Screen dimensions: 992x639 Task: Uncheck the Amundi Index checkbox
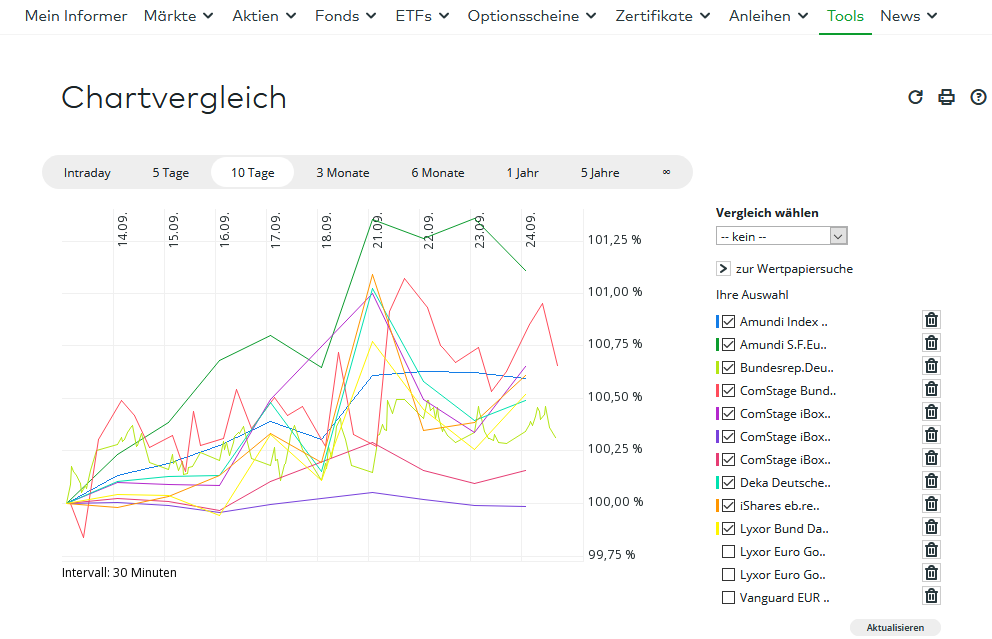[x=727, y=321]
